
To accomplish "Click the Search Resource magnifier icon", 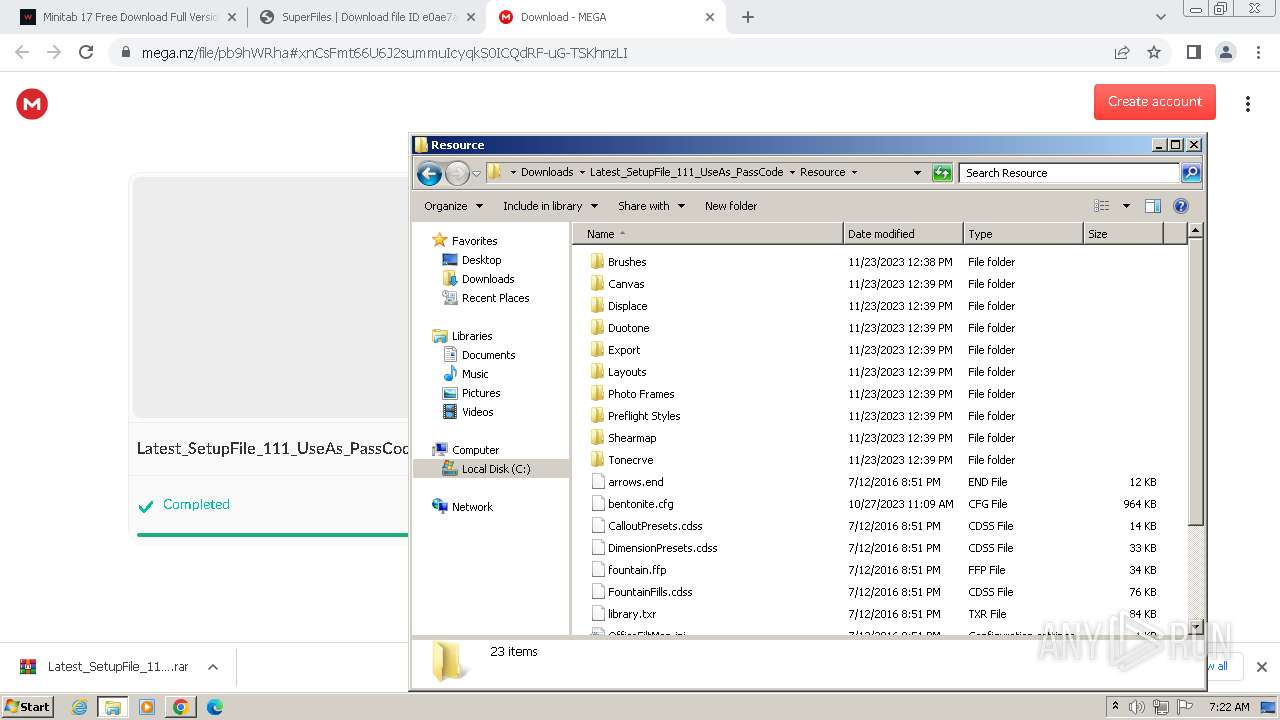I will (x=1191, y=173).
